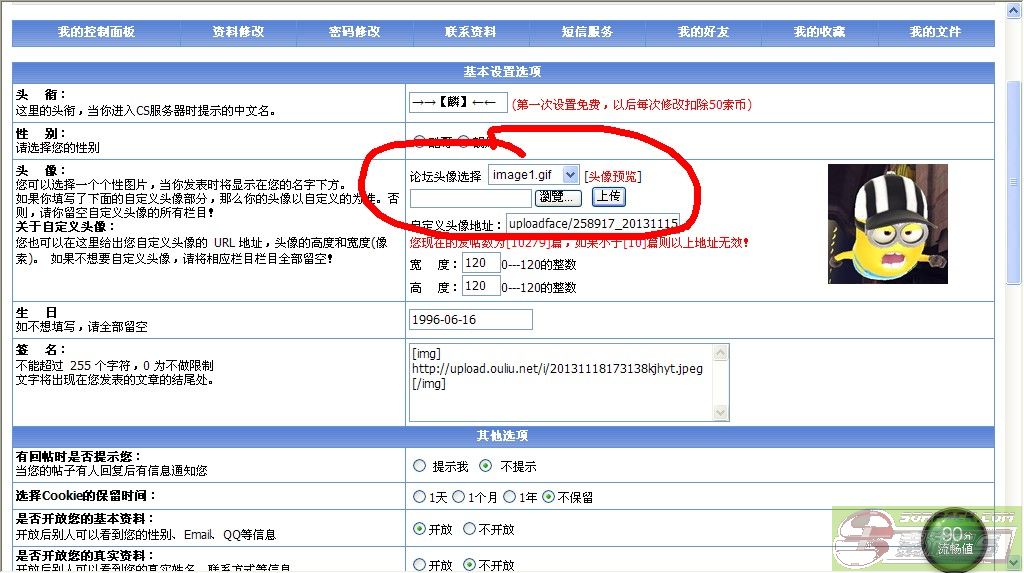The image size is (1024, 573).
Task: Open the 资料修改 tab
Action: (238, 32)
